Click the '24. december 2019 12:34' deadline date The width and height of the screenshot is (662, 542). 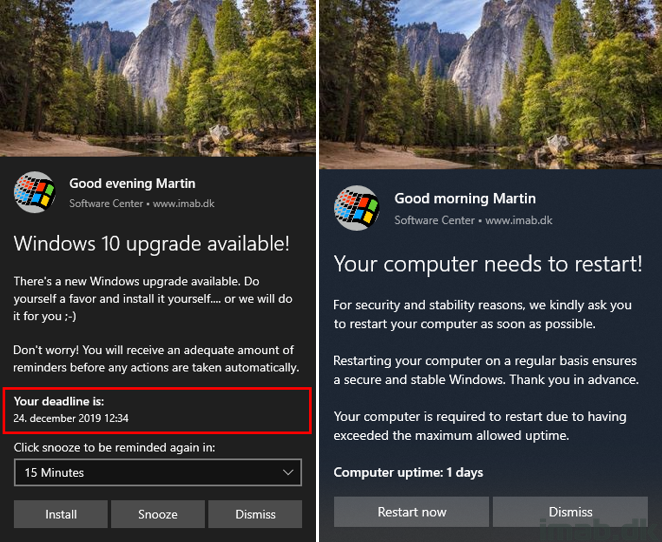[x=71, y=418]
